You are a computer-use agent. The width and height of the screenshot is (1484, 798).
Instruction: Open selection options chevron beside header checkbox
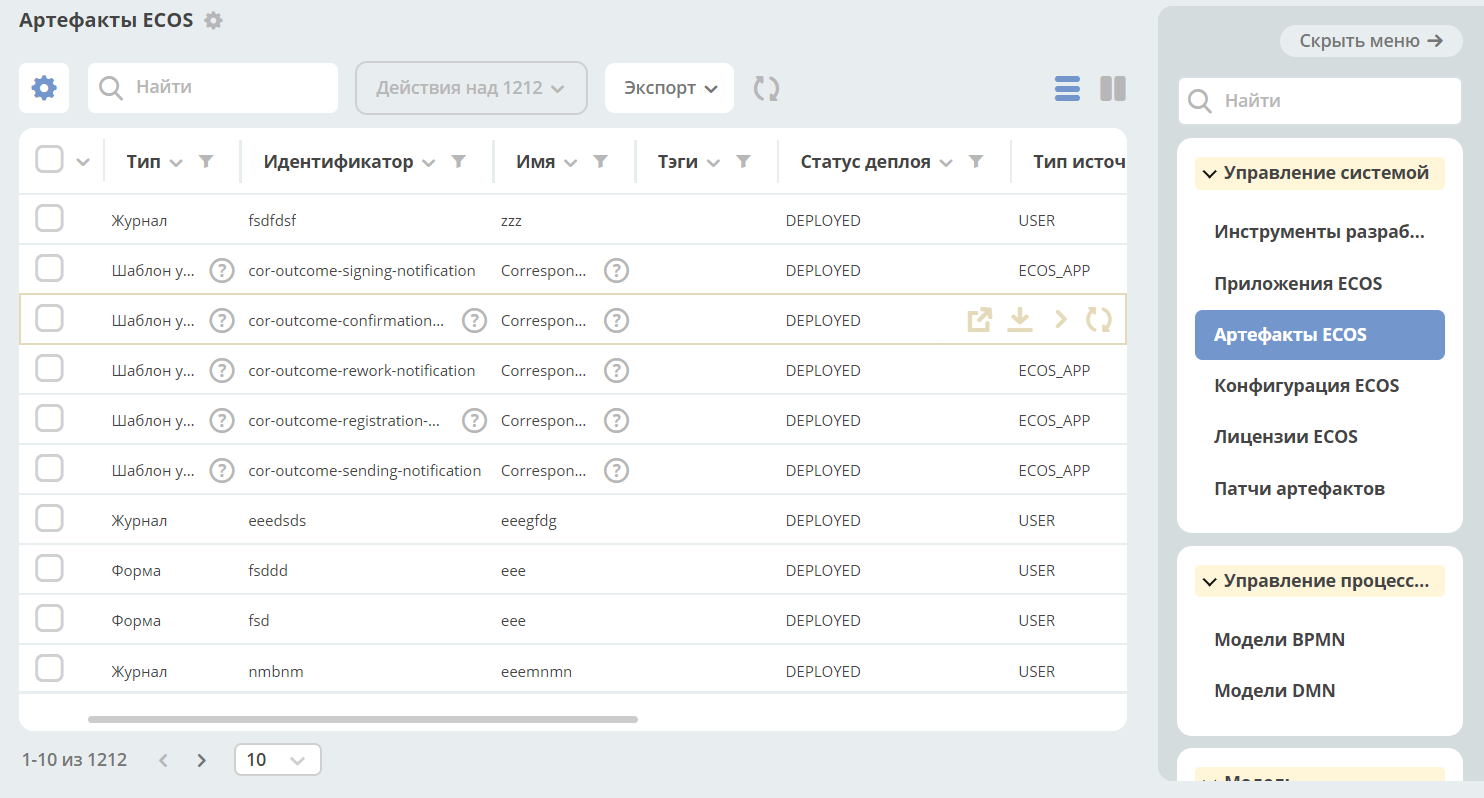coord(83,162)
